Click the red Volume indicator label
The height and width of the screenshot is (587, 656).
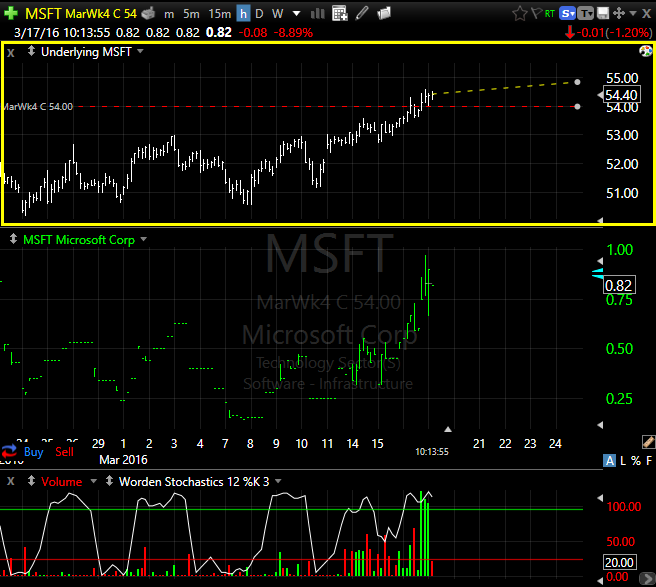tap(62, 482)
